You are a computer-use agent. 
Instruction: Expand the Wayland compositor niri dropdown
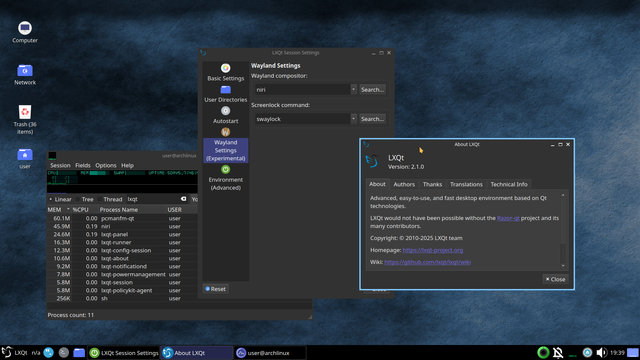click(353, 89)
